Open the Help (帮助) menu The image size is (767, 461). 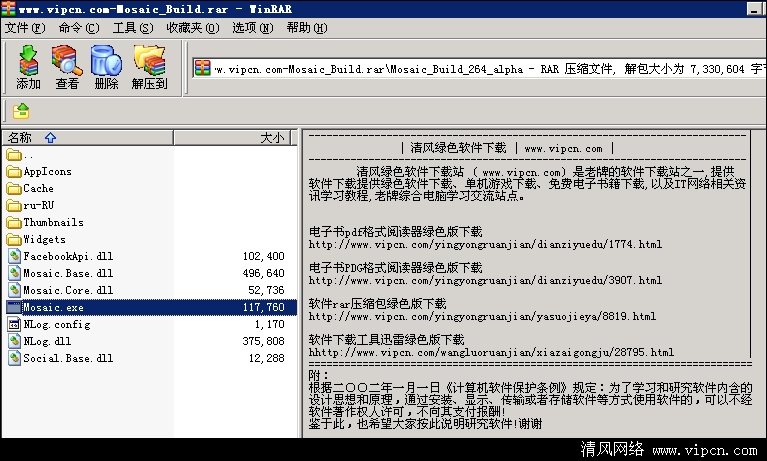307,28
